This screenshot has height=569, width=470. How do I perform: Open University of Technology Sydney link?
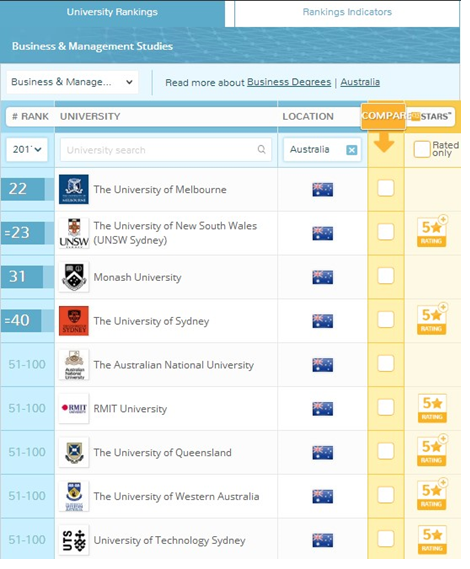(169, 540)
